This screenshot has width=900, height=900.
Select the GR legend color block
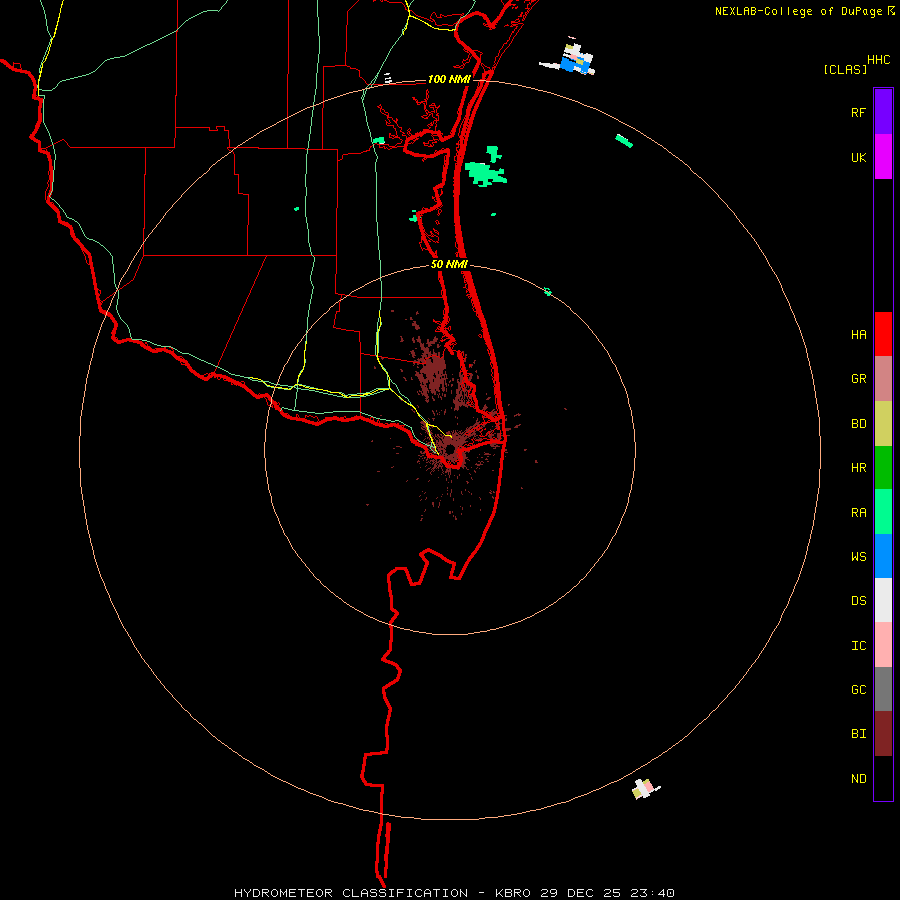coord(883,379)
